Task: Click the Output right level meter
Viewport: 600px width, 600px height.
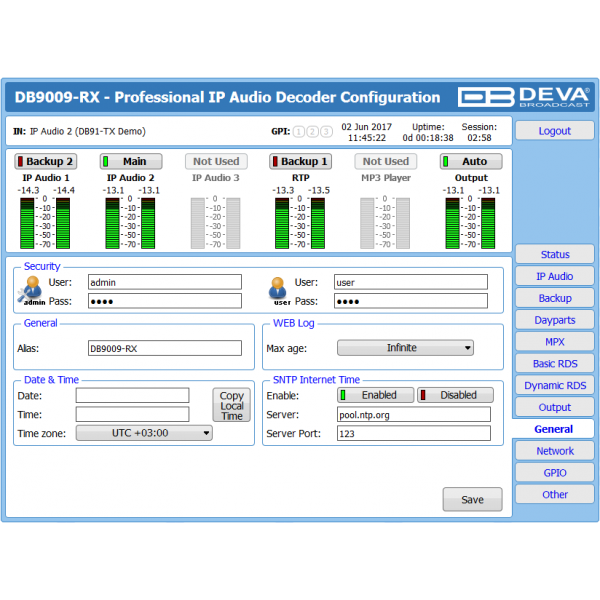Action: coord(488,223)
